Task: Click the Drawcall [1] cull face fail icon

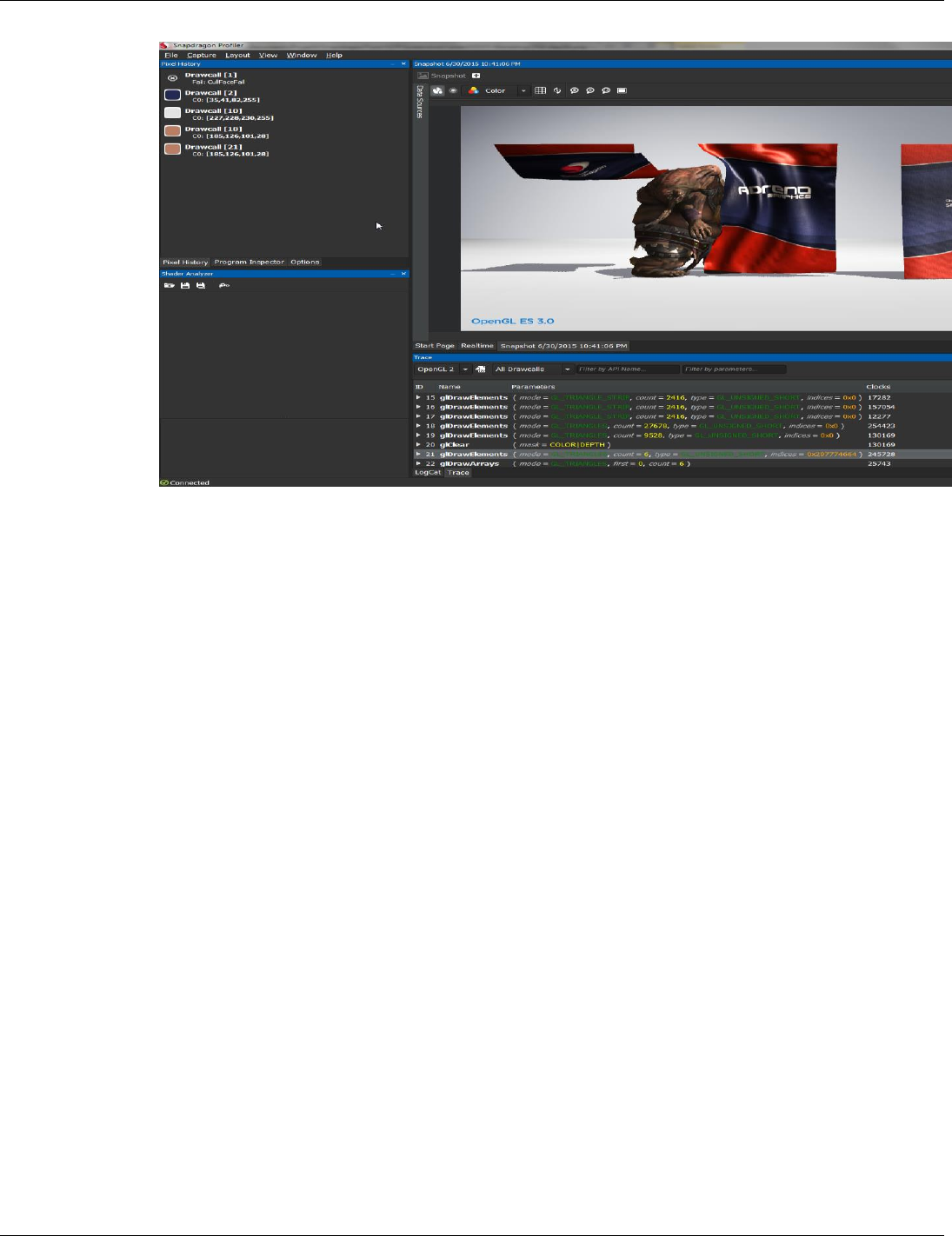Action: point(172,78)
